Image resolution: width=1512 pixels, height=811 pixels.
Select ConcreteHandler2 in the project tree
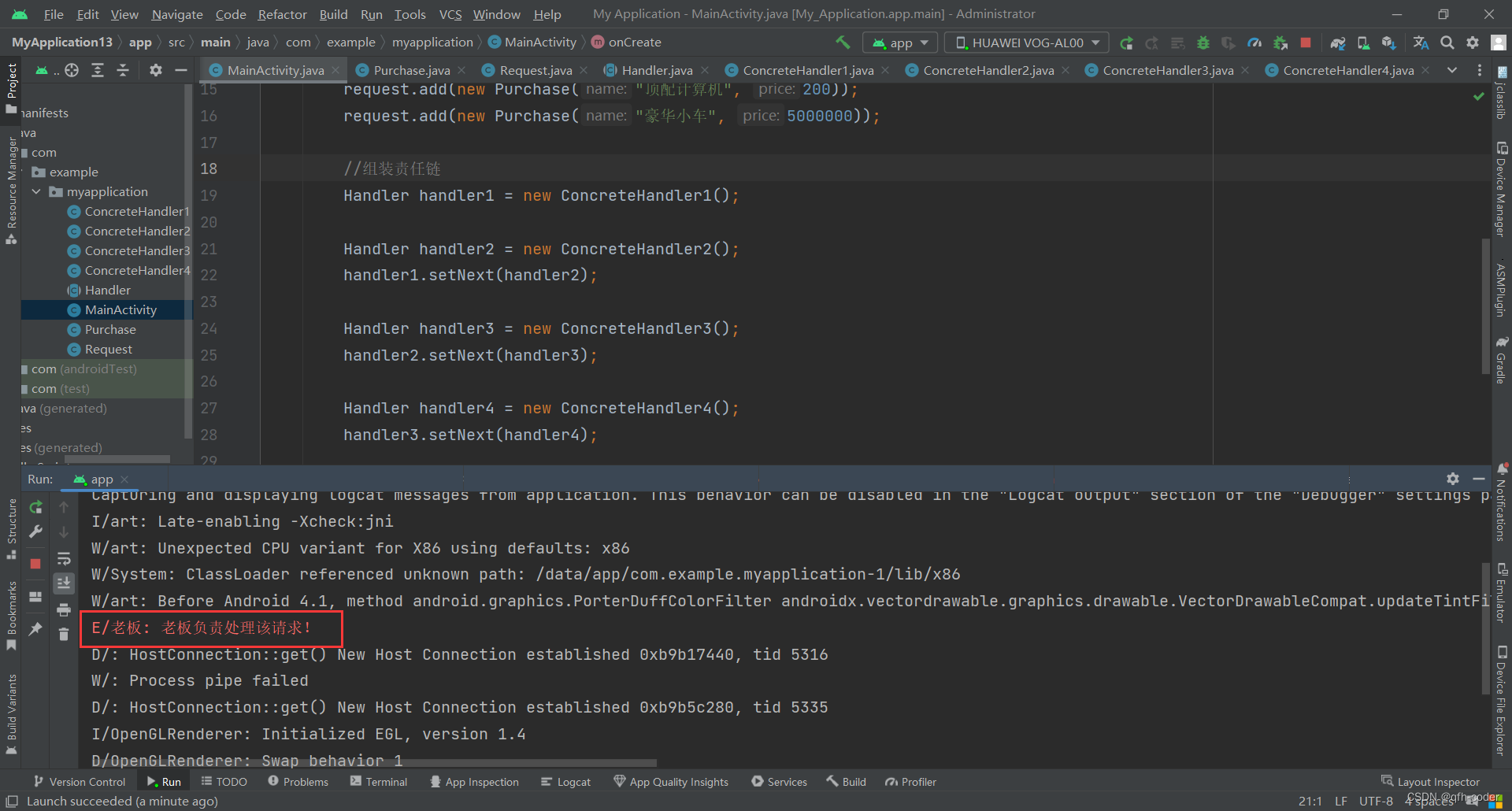137,231
